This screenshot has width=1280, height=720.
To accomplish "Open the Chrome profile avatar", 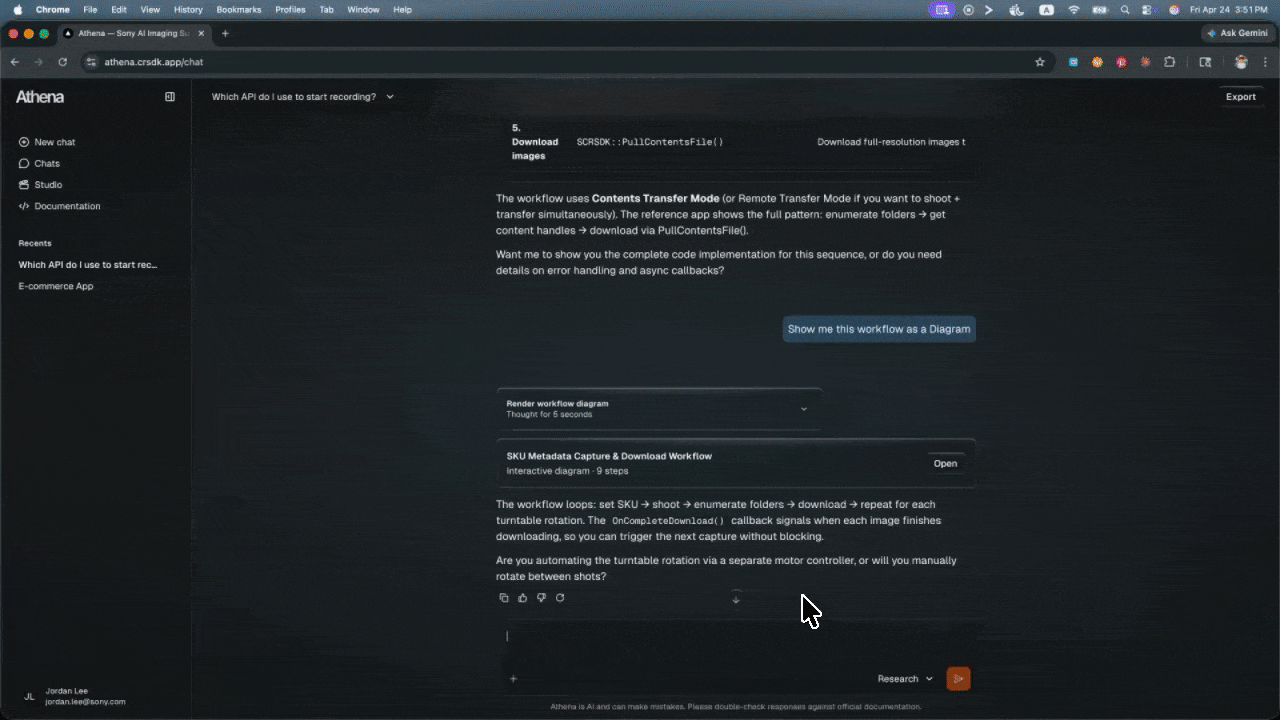I will click(1241, 62).
